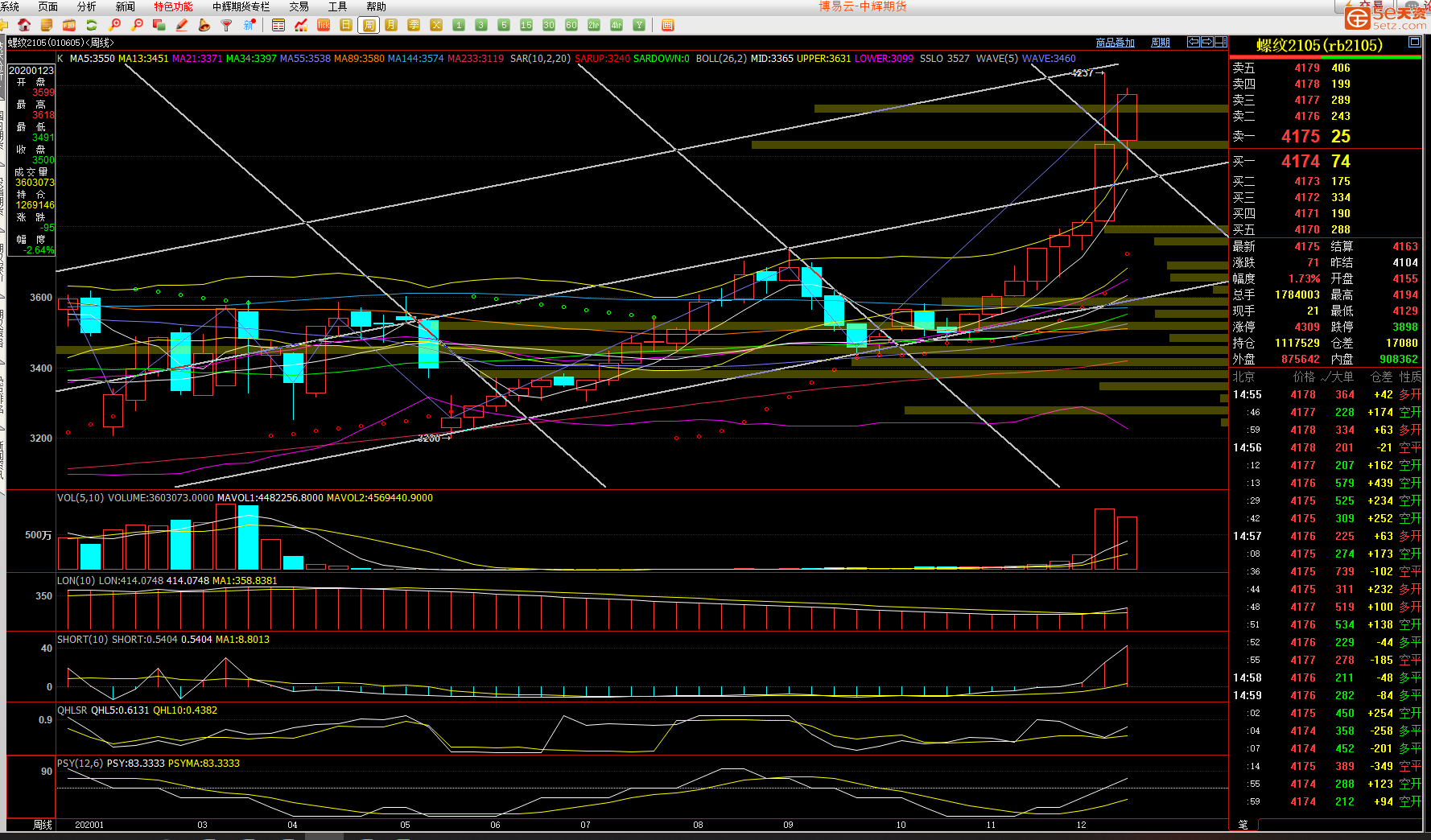The width and height of the screenshot is (1431, 840).
Task: Click the home icon in the toolbar
Action: 24,25
